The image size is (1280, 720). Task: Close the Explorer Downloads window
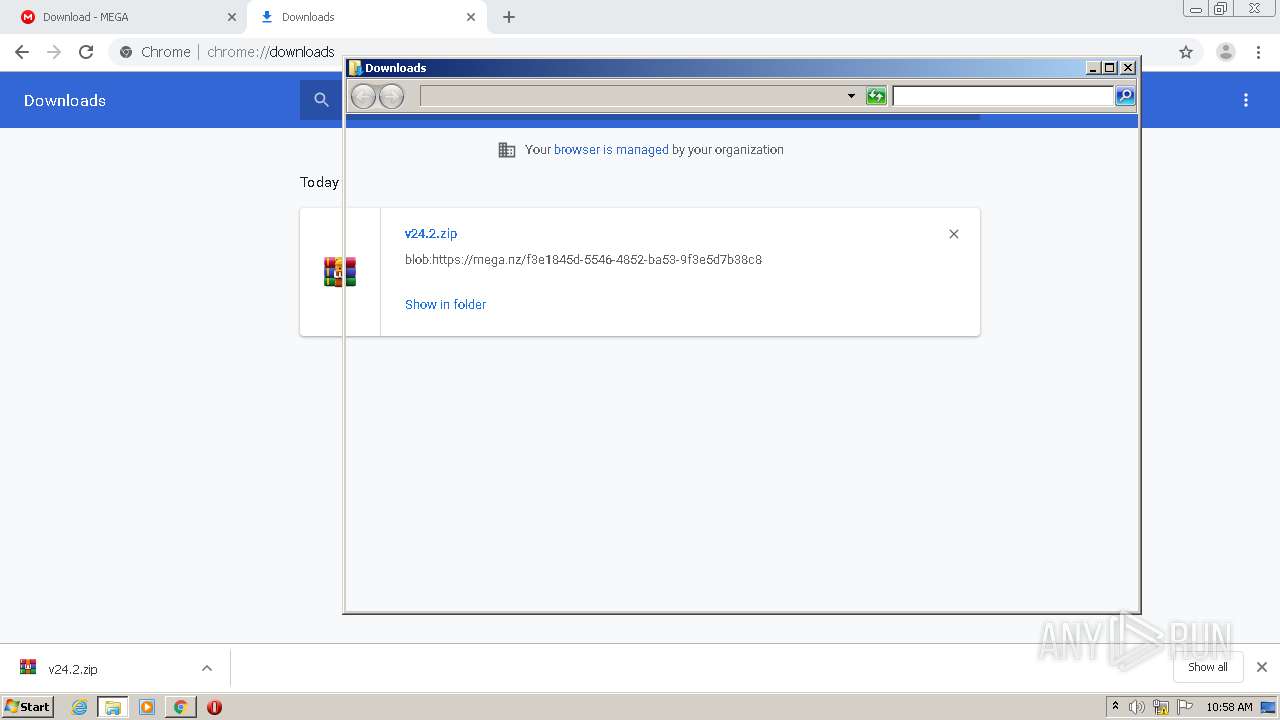tap(1128, 68)
